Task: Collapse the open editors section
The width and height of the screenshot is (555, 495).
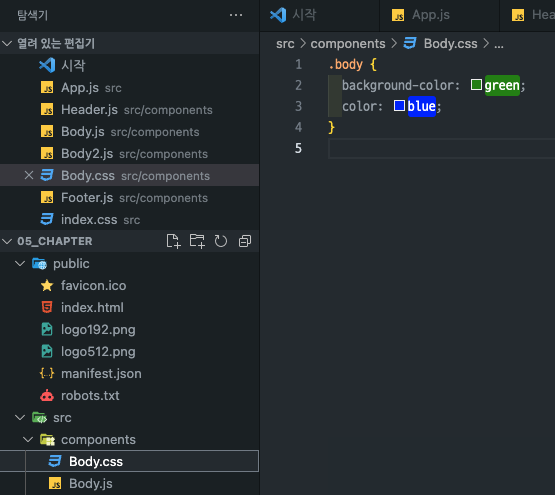Action: pyautogui.click(x=7, y=44)
